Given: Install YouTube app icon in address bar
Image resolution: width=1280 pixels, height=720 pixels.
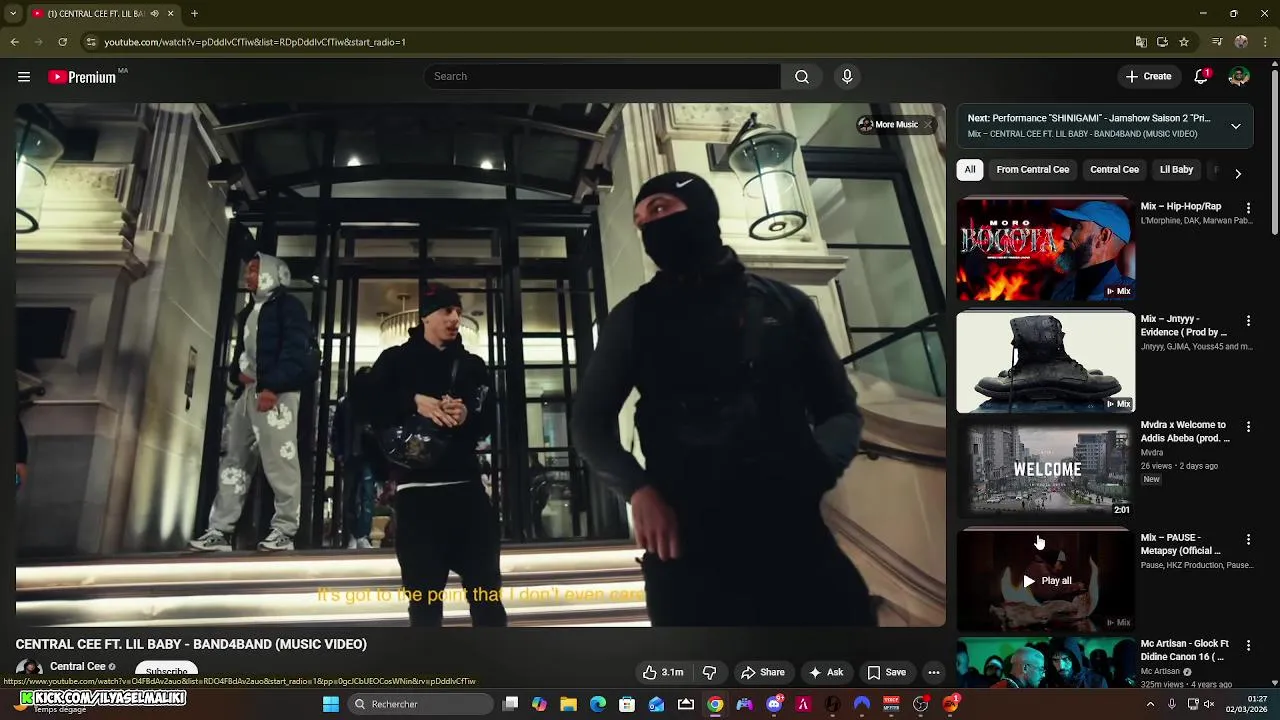Looking at the screenshot, I should coord(1162,42).
